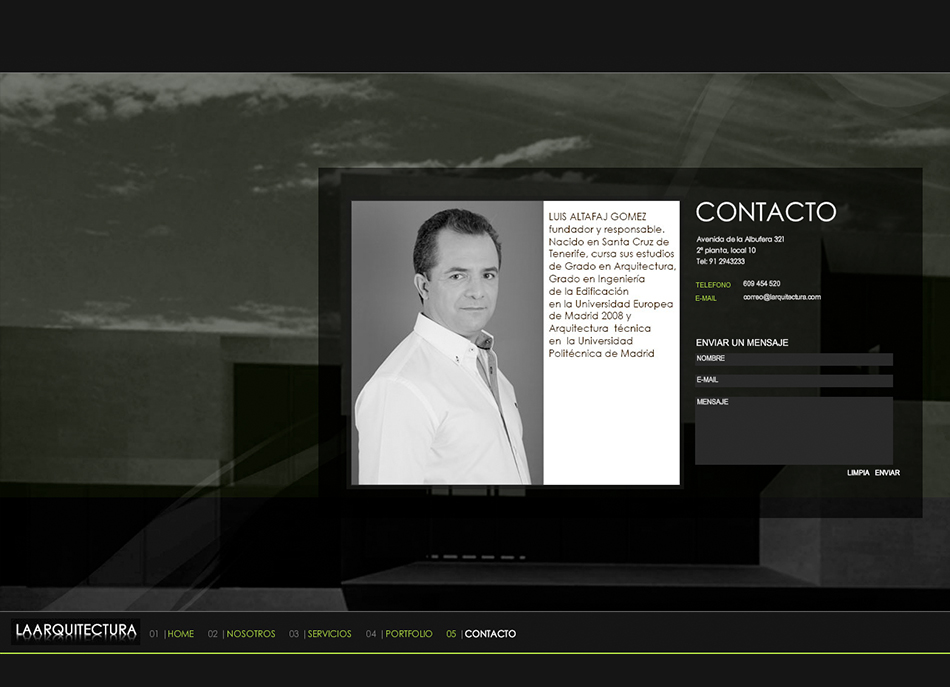Click the ENVIAR UN MENSAJE heading
This screenshot has height=687, width=950.
(x=742, y=343)
